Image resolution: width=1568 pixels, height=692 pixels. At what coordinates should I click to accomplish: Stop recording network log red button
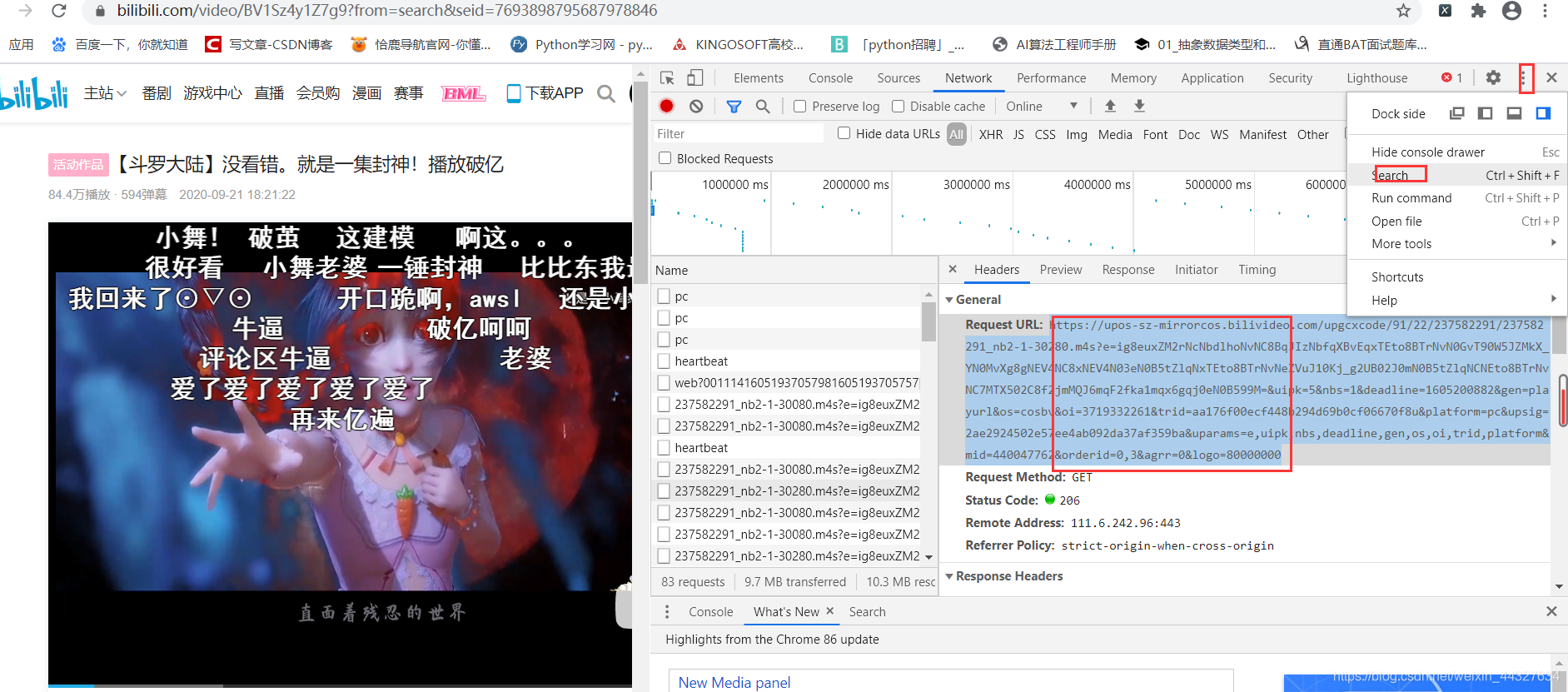tap(666, 106)
